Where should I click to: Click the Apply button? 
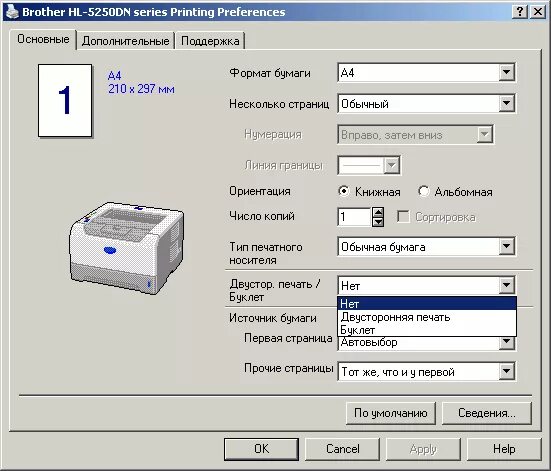click(x=423, y=449)
